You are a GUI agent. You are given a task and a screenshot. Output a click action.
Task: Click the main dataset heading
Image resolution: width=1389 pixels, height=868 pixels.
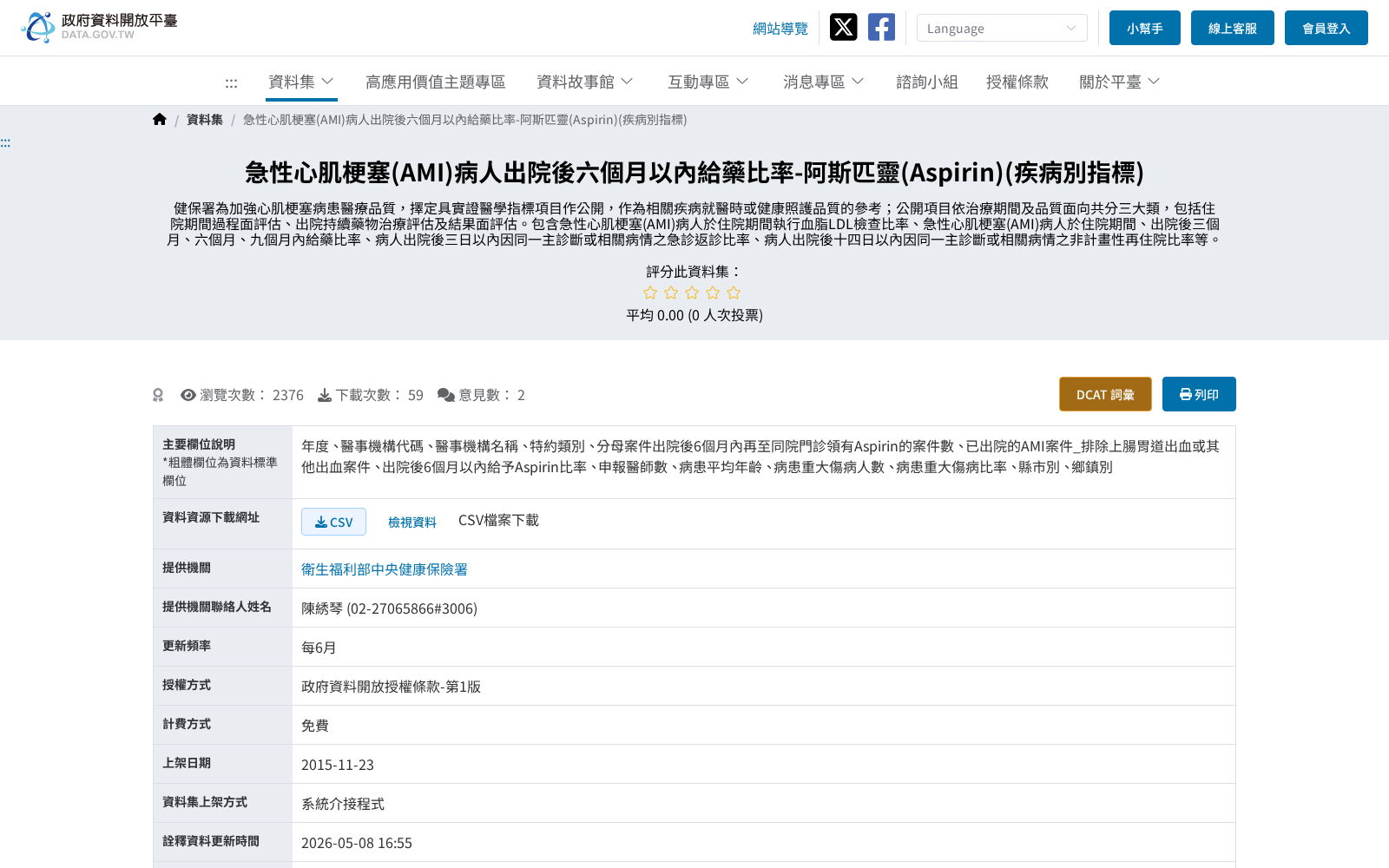694,173
